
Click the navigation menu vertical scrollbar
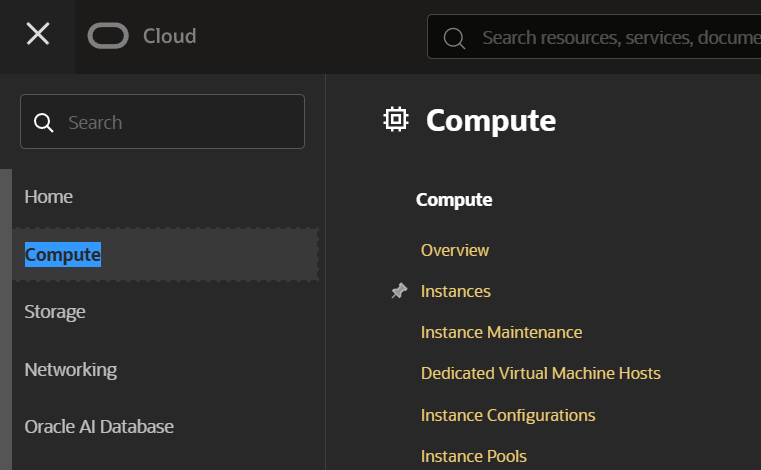click(6, 319)
